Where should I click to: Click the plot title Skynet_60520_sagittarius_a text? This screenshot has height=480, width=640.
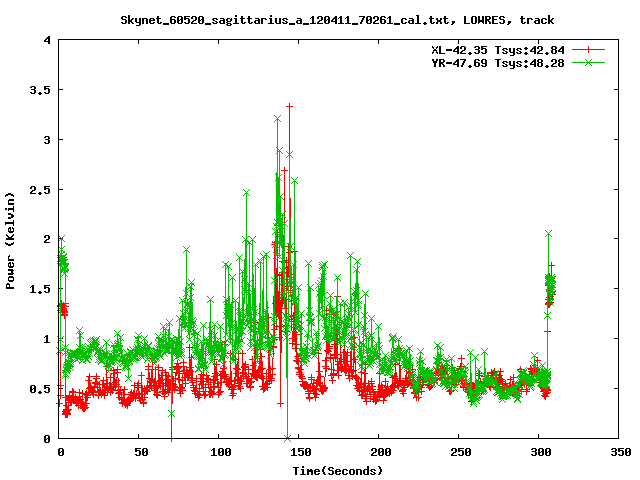click(x=337, y=20)
